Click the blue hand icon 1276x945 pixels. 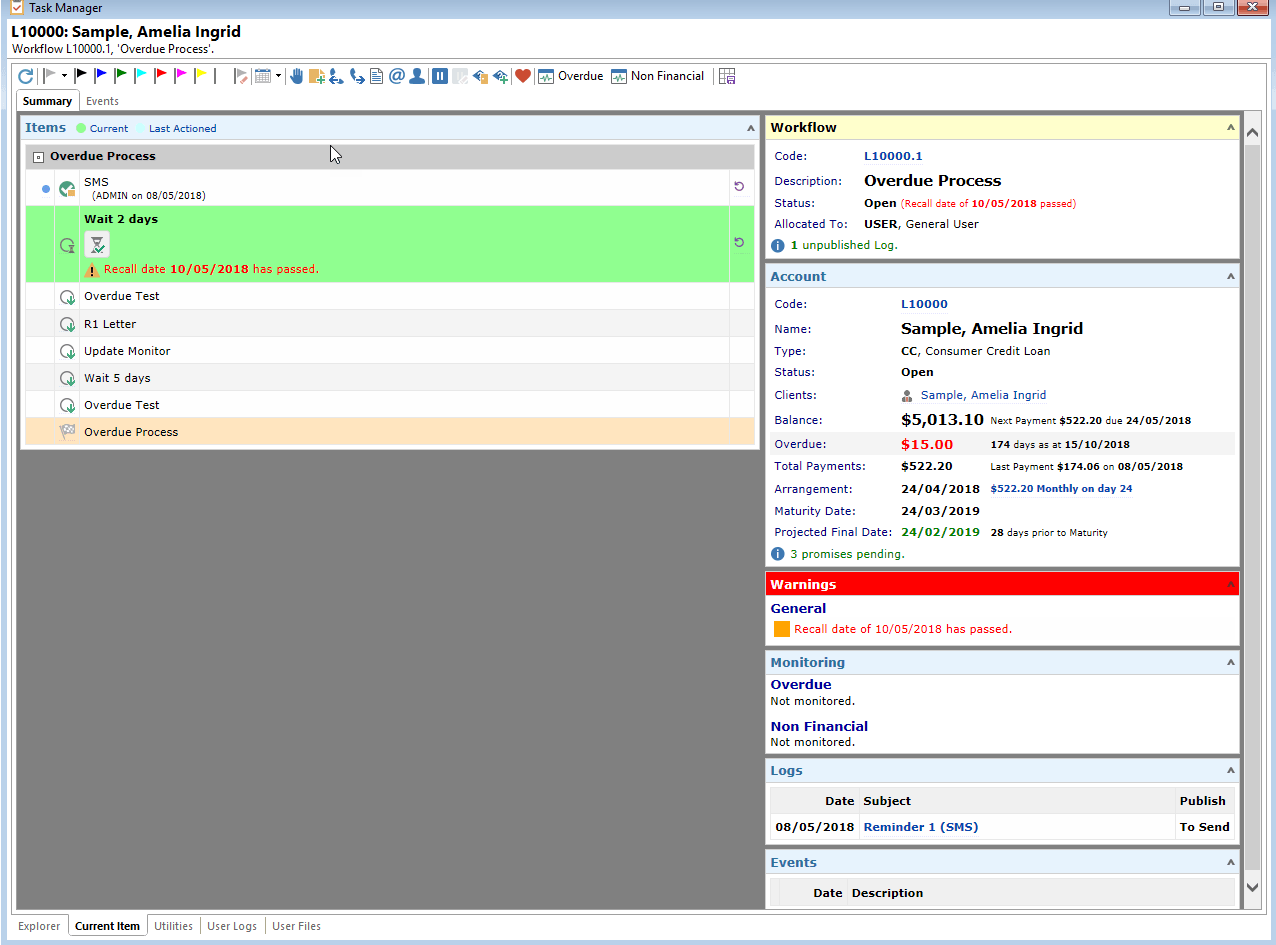point(296,76)
